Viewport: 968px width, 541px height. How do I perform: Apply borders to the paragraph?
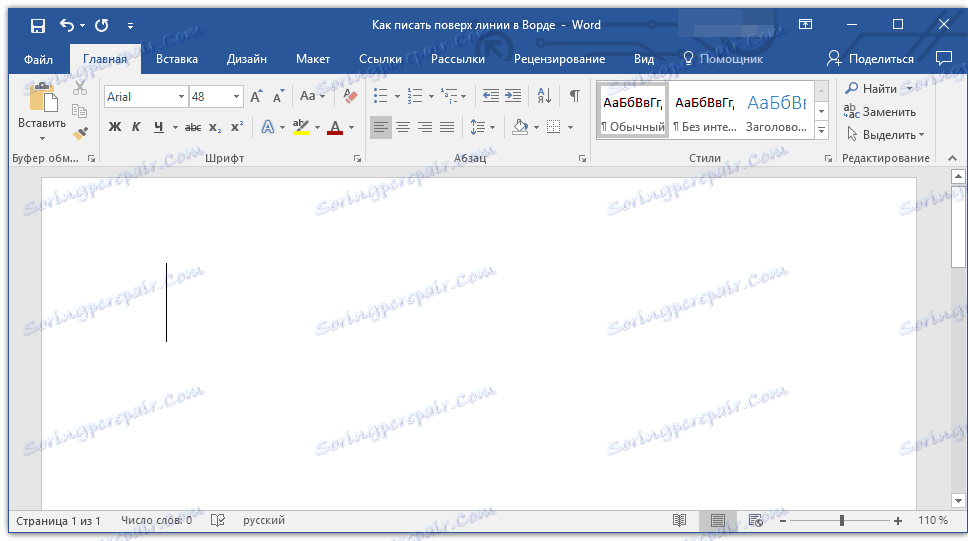click(x=554, y=127)
